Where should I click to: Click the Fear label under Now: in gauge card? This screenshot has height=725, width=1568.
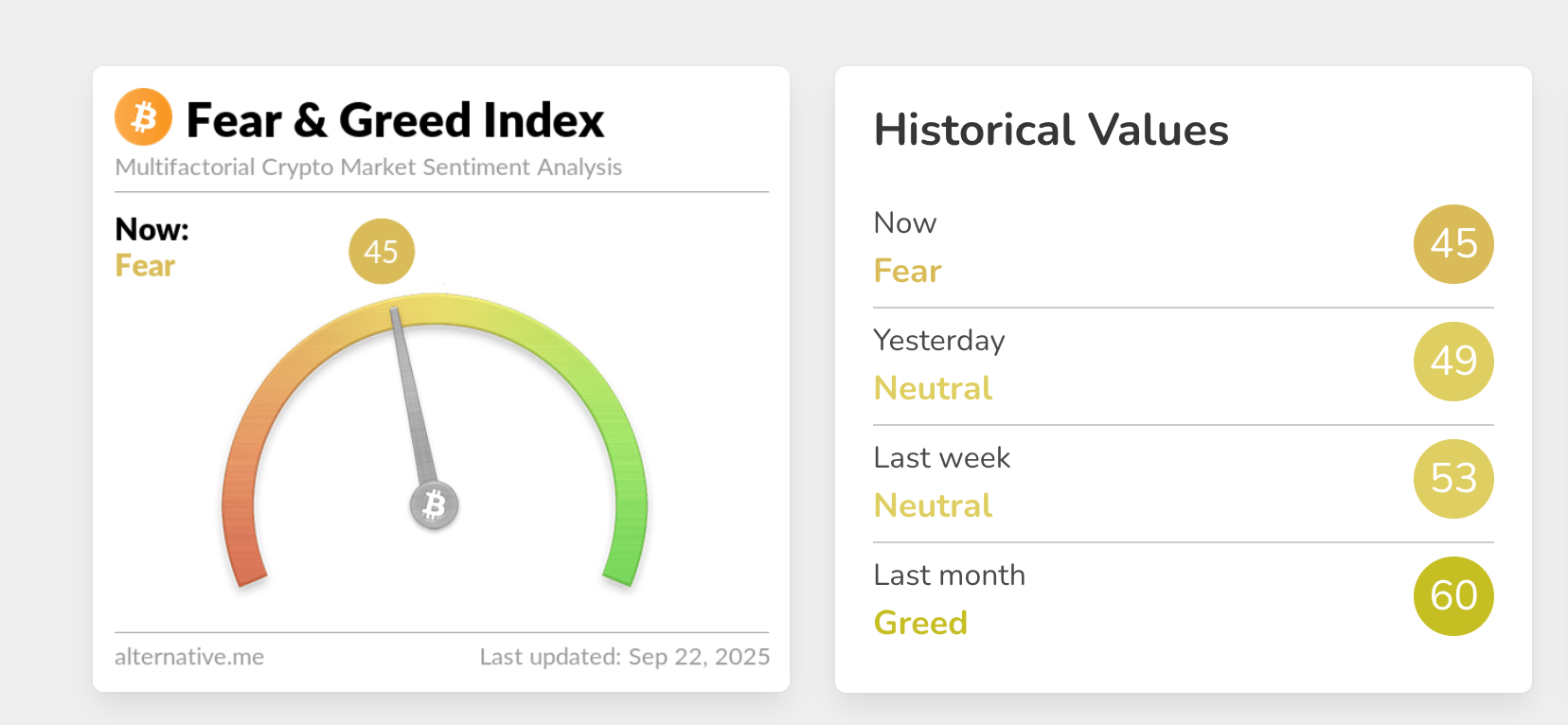click(x=145, y=266)
